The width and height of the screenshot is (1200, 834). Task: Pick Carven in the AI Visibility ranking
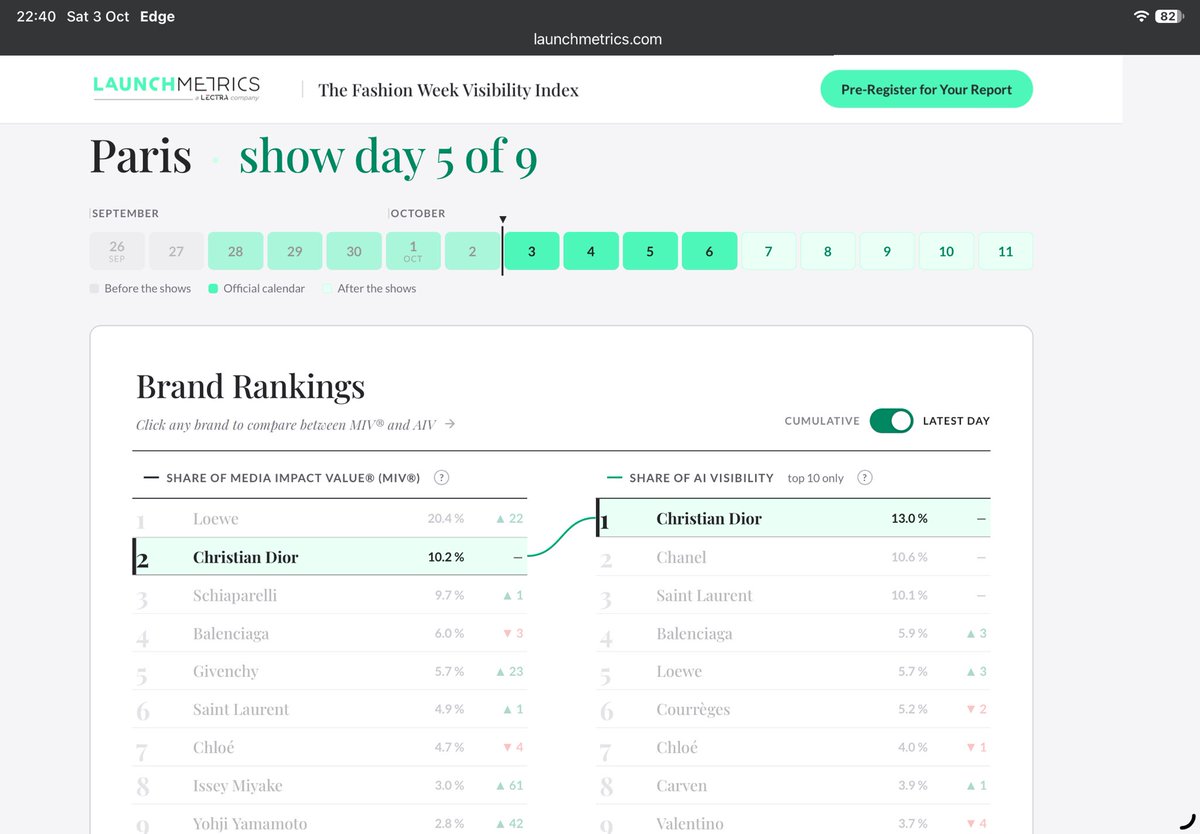[x=794, y=785]
